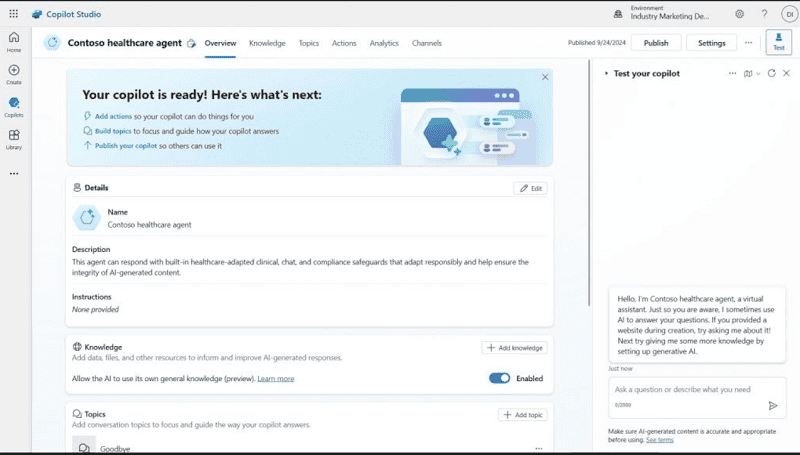
Task: Click the edit icon beside agent name
Action: pyautogui.click(x=191, y=43)
